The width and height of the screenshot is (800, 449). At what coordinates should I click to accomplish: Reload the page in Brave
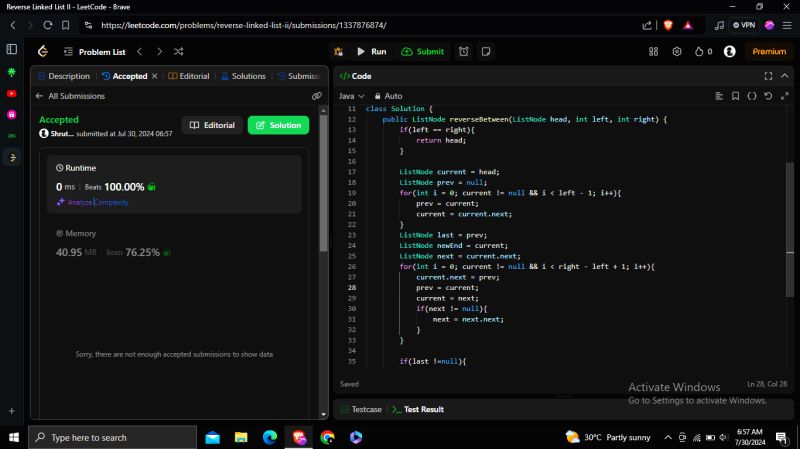47,25
